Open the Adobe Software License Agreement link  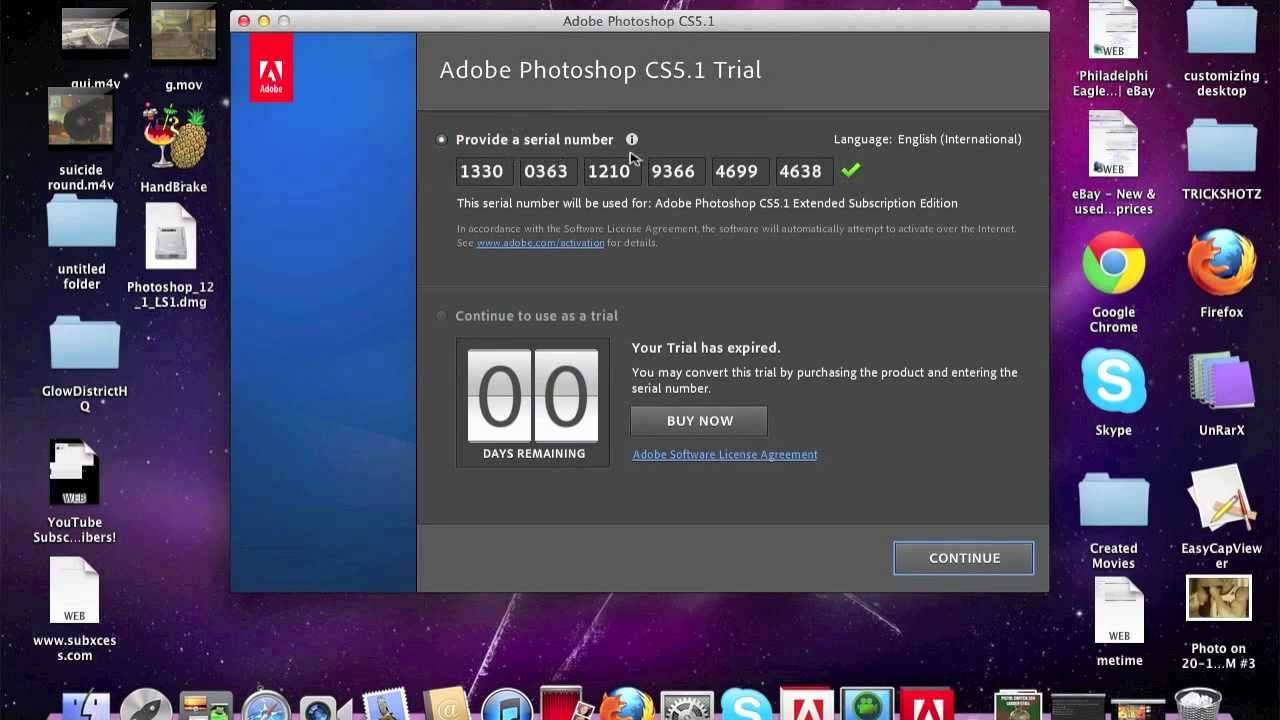click(x=725, y=454)
